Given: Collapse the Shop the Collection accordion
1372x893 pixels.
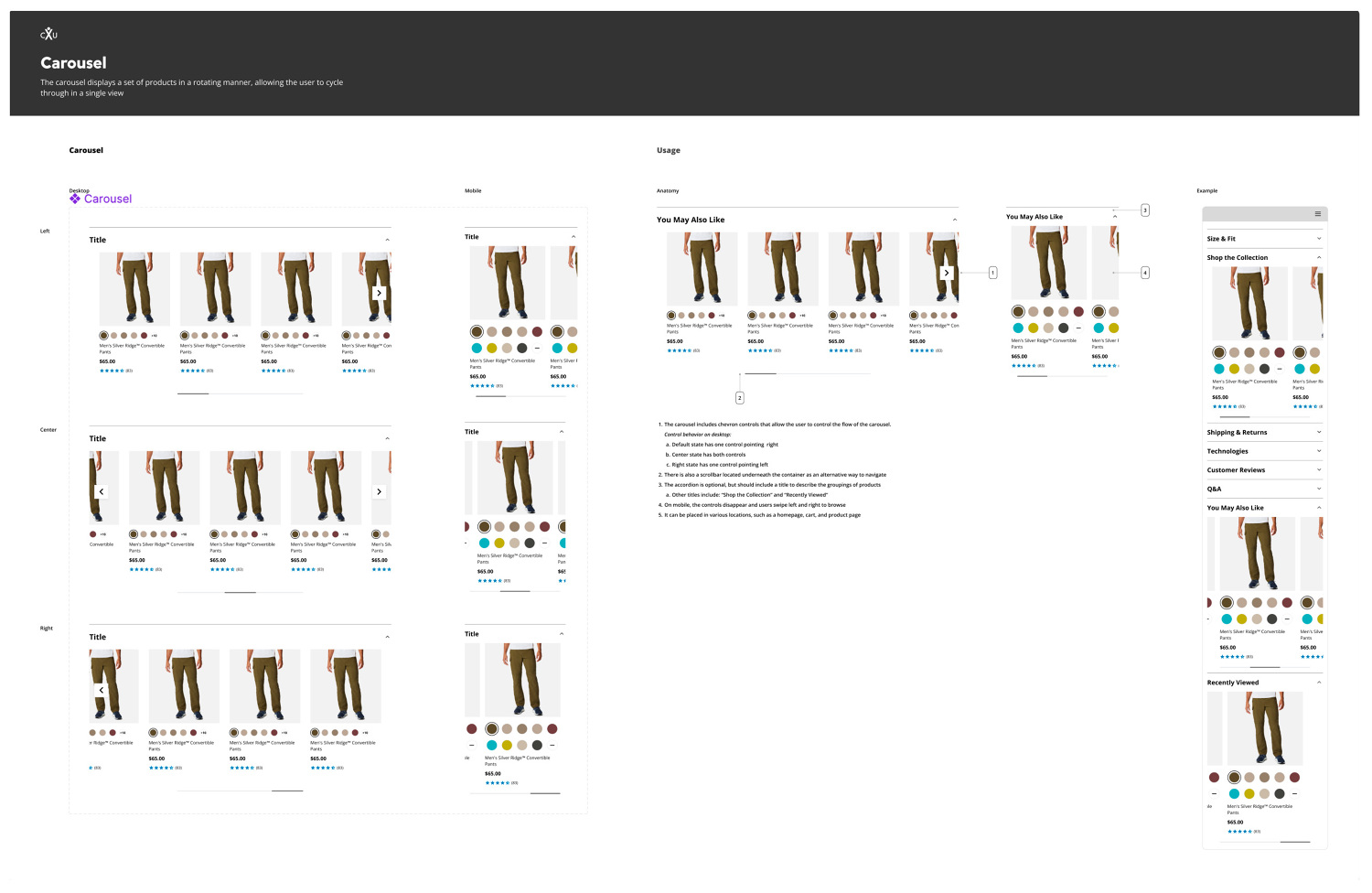Looking at the screenshot, I should (x=1318, y=258).
